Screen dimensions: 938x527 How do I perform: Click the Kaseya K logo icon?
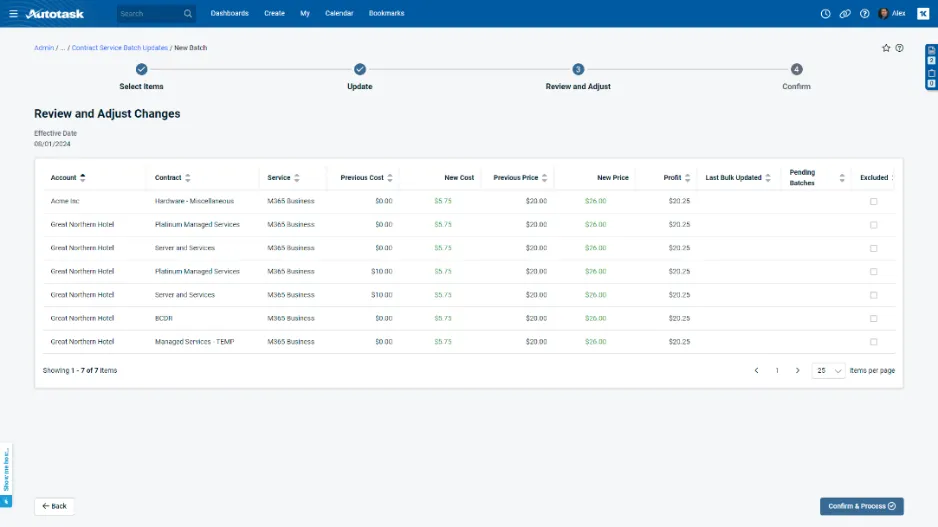922,14
